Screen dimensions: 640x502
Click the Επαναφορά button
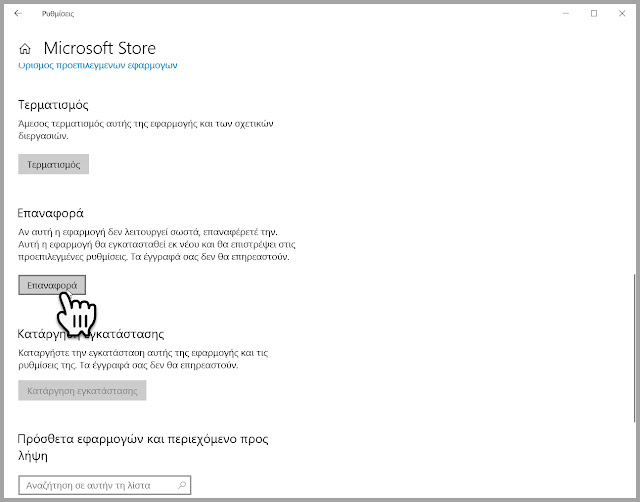point(52,285)
